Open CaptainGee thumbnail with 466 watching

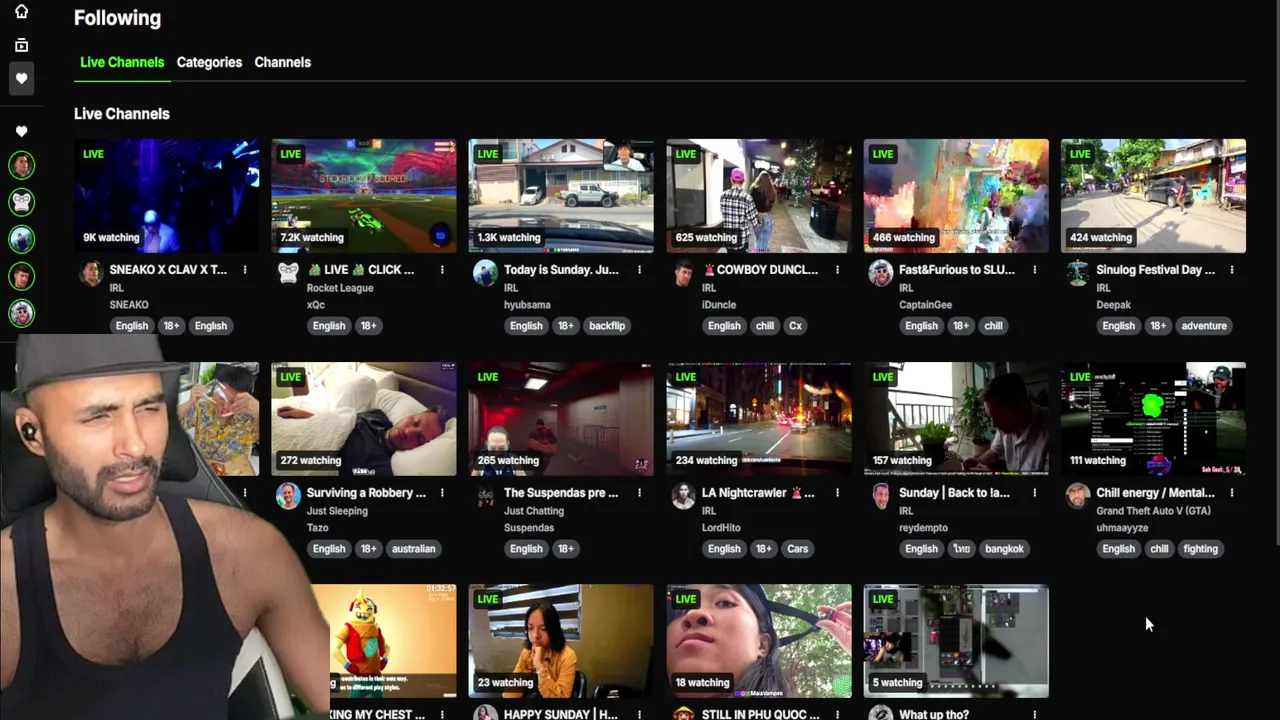pos(956,196)
